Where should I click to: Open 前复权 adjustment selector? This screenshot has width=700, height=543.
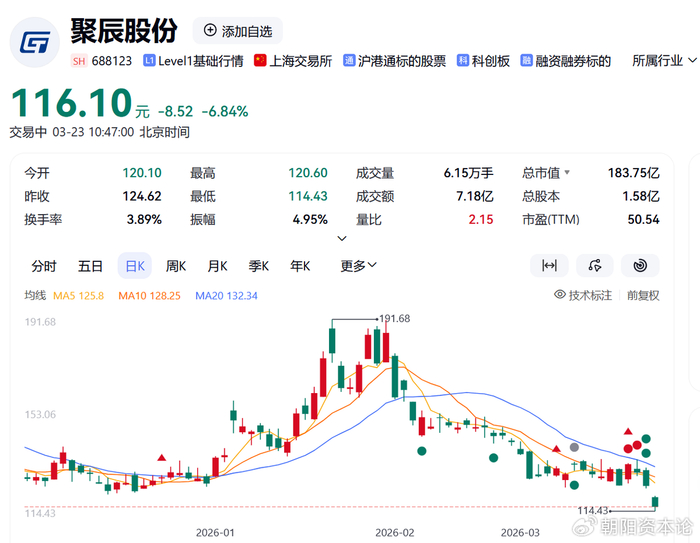tap(643, 295)
